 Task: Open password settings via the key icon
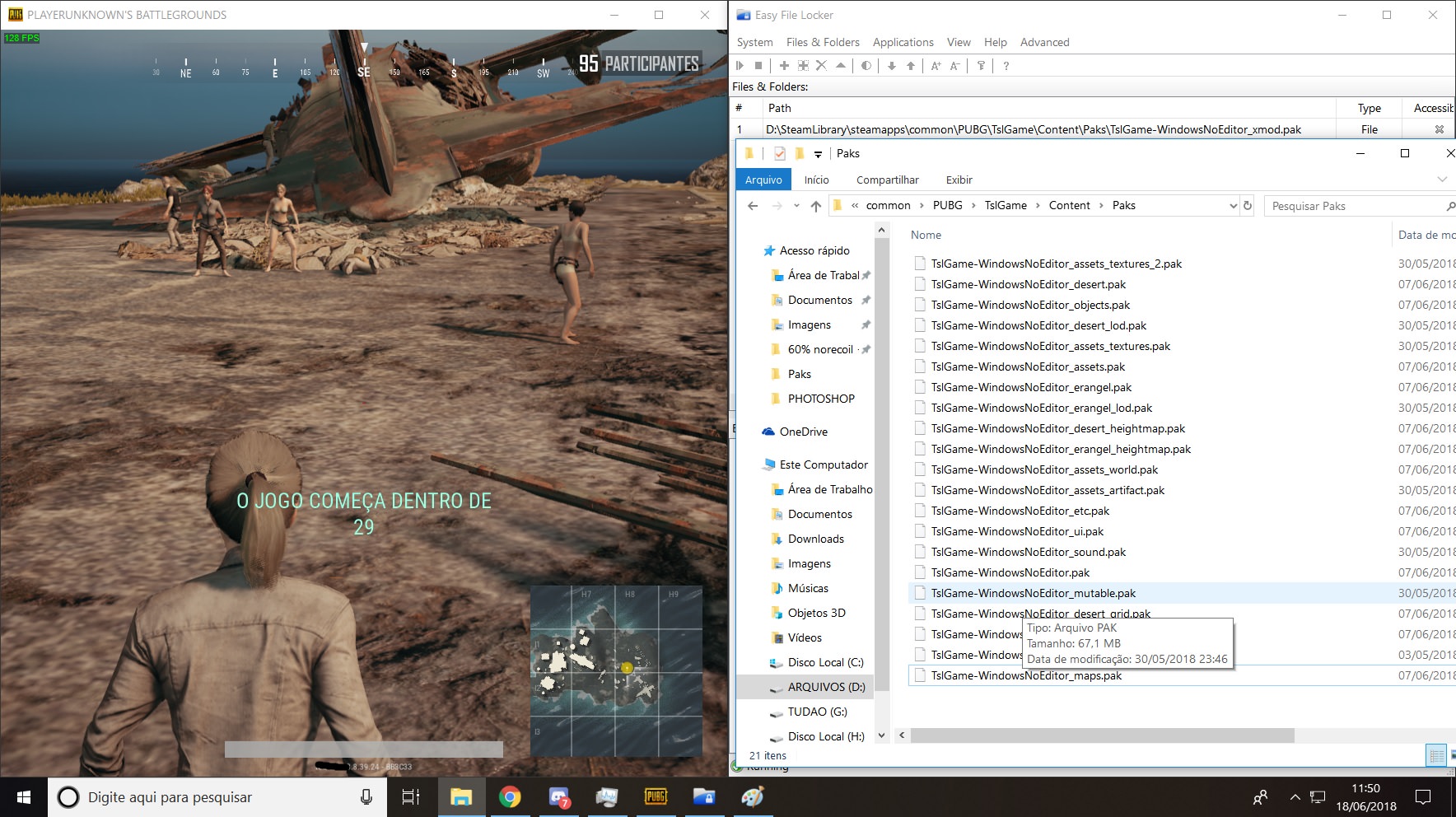coord(981,66)
